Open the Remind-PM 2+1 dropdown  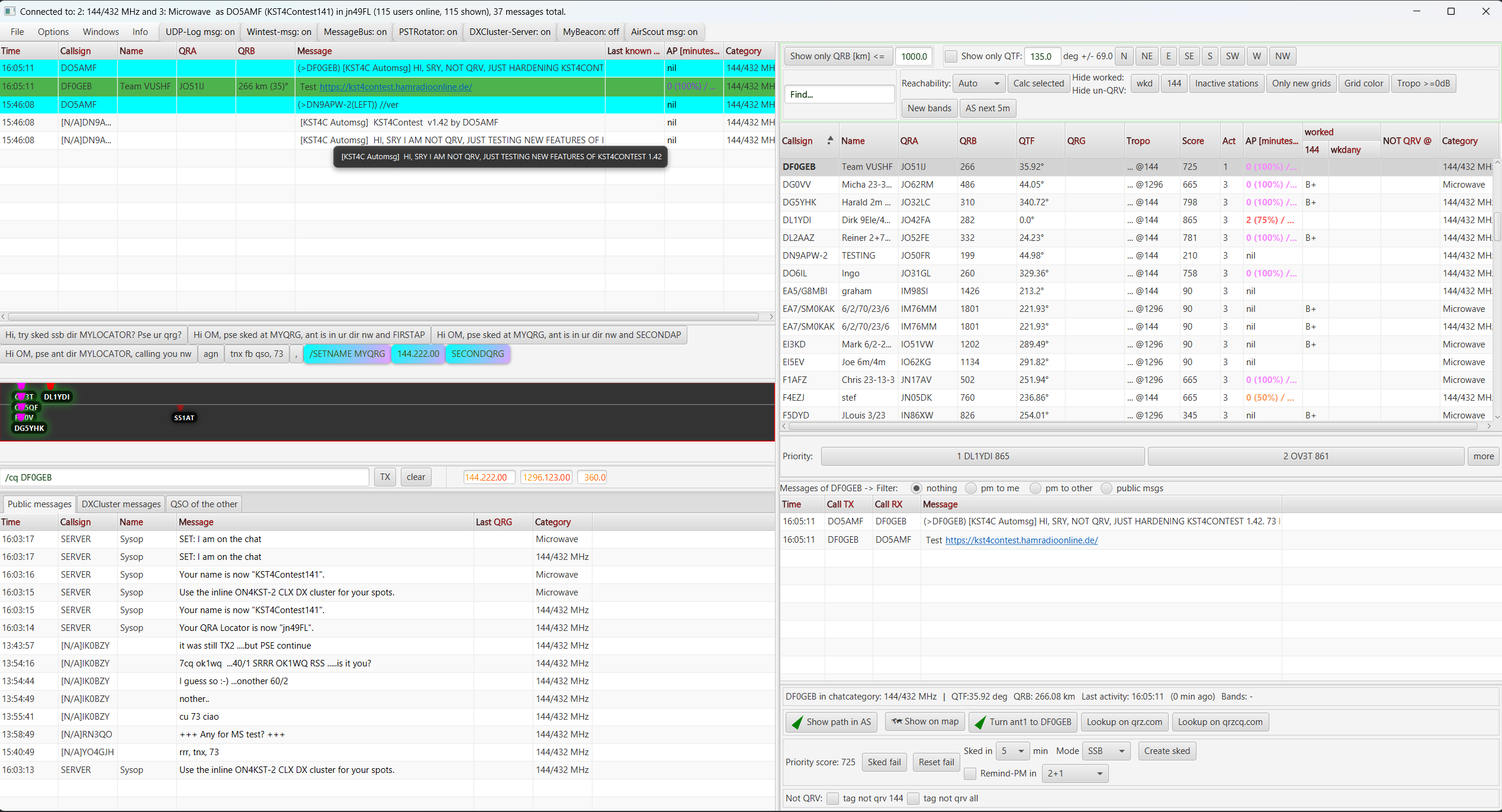[x=1075, y=774]
